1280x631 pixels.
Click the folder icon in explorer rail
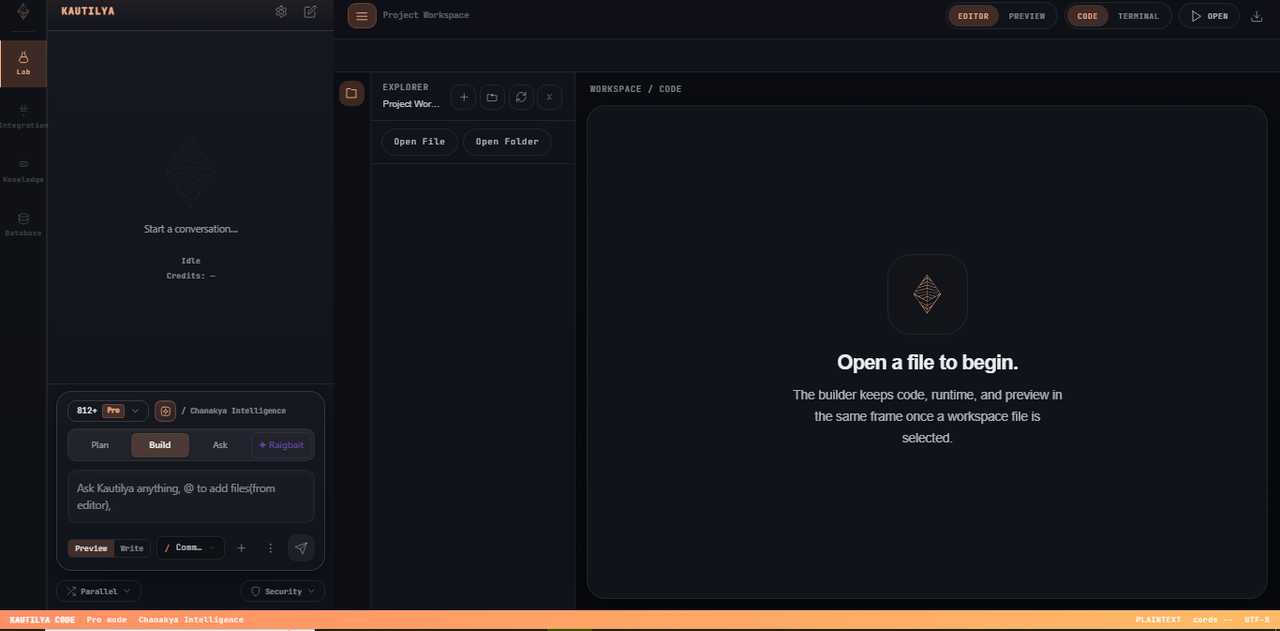pyautogui.click(x=351, y=93)
